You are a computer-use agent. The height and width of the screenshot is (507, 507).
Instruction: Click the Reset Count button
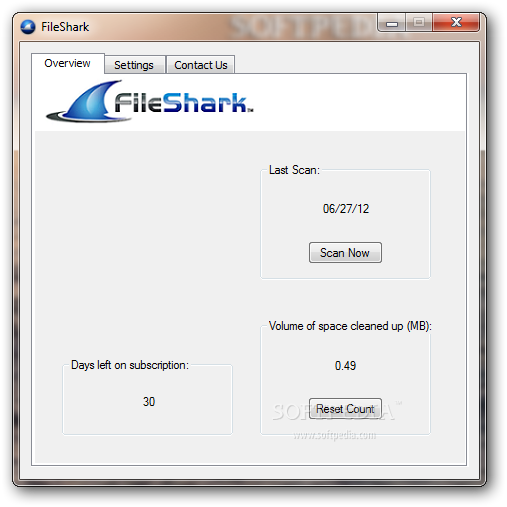coord(345,409)
